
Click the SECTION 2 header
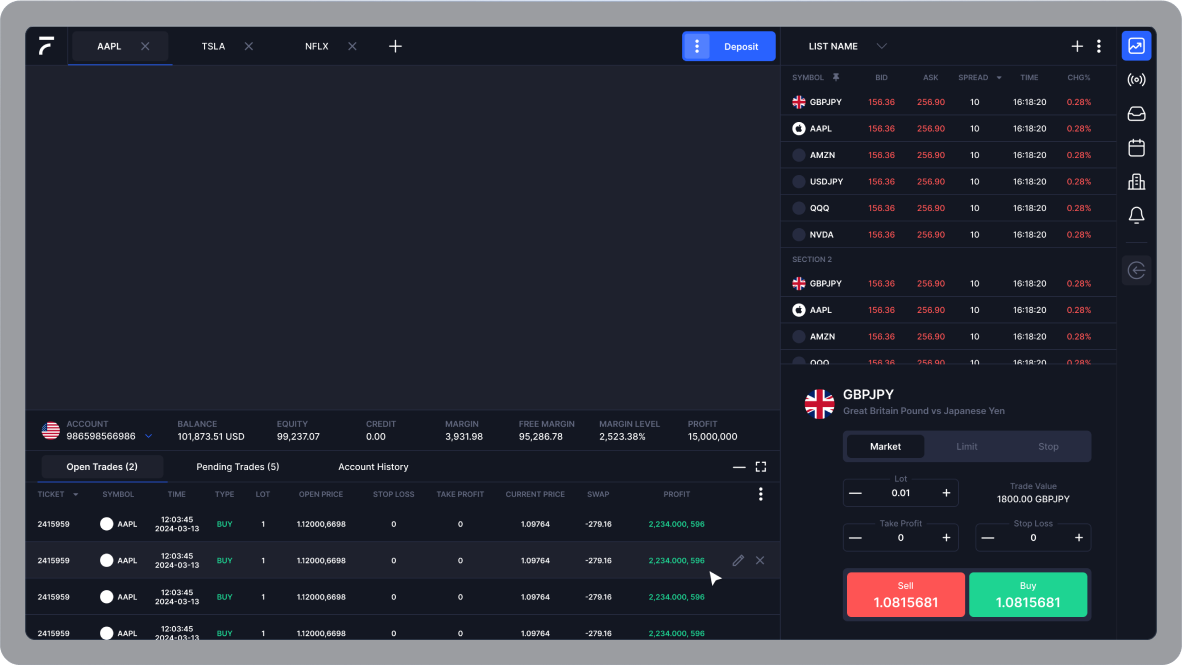click(x=812, y=259)
